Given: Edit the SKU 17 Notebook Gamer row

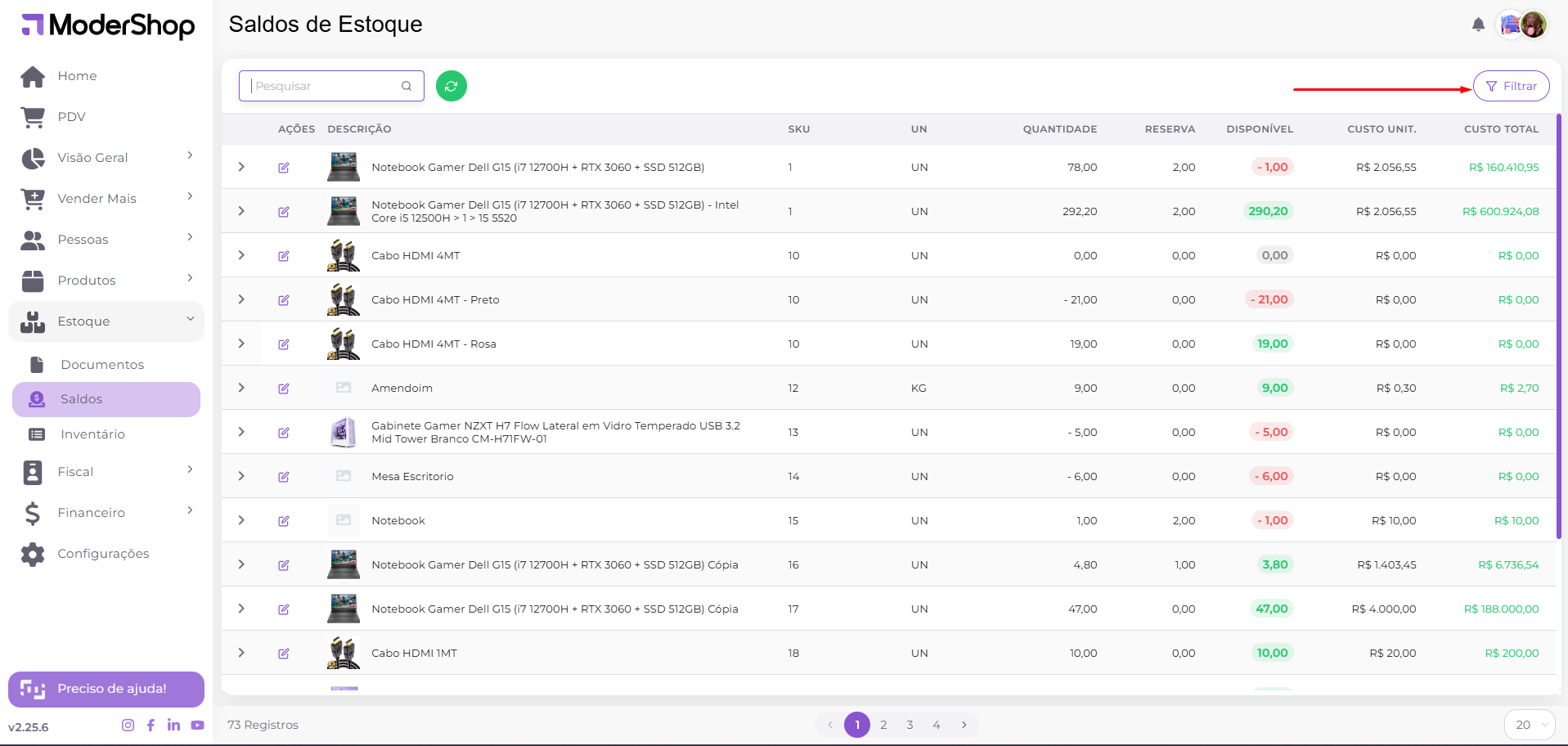Looking at the screenshot, I should (x=284, y=609).
